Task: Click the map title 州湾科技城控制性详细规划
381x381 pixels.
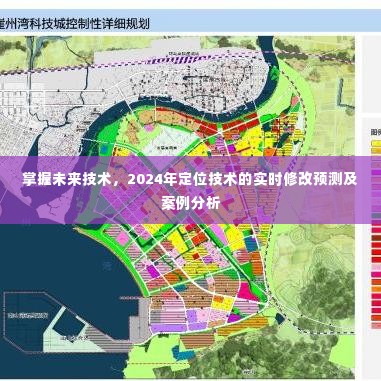Action: coord(75,24)
